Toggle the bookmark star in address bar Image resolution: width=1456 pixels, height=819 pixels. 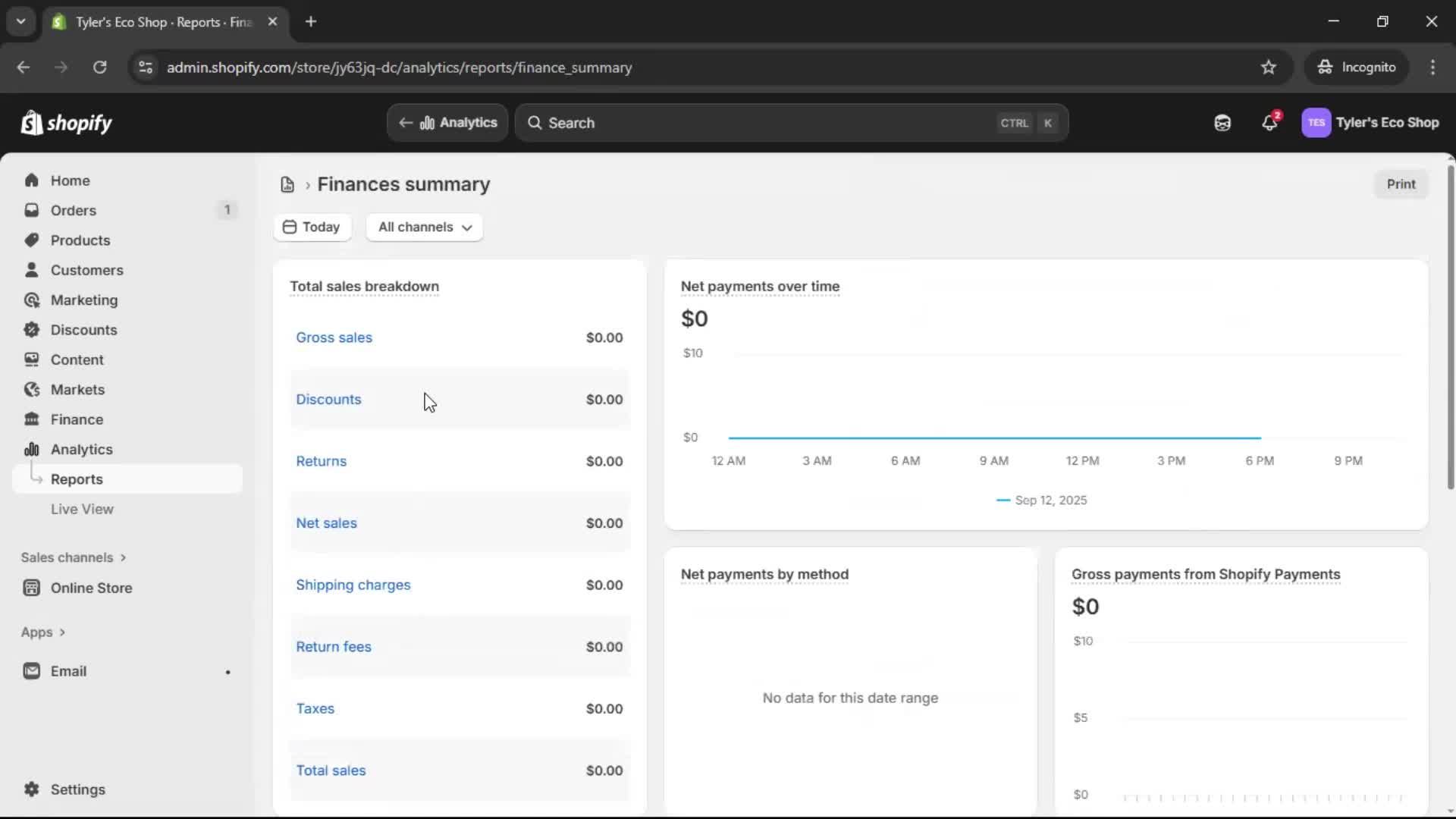click(1269, 67)
